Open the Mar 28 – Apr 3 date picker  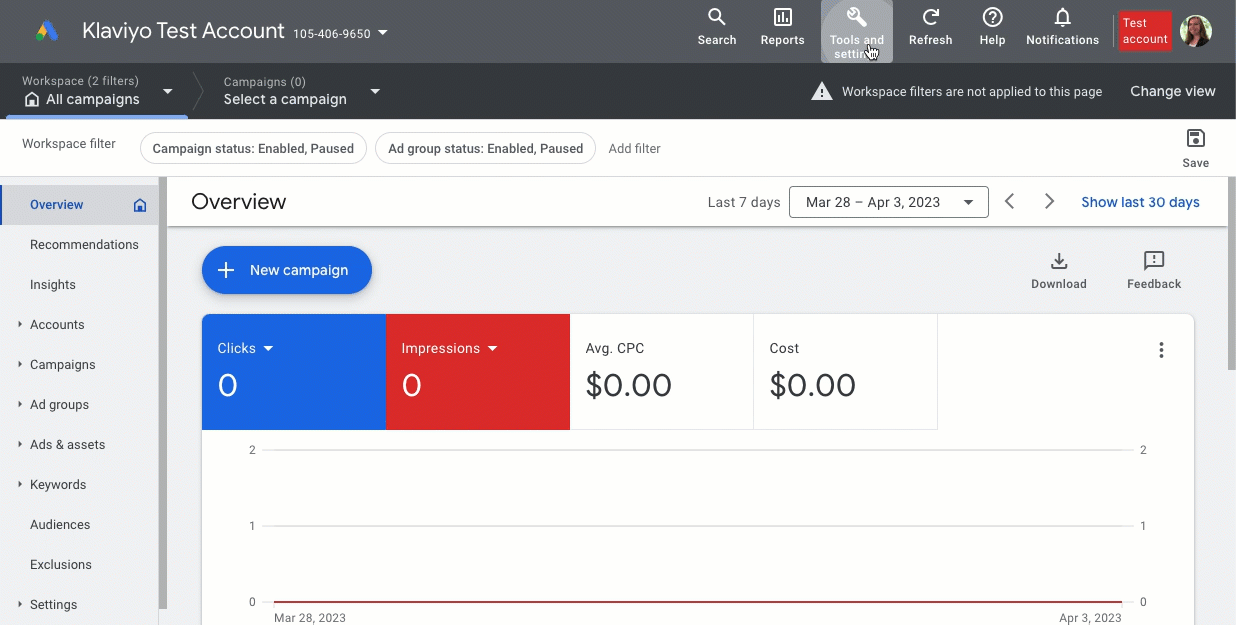[888, 202]
